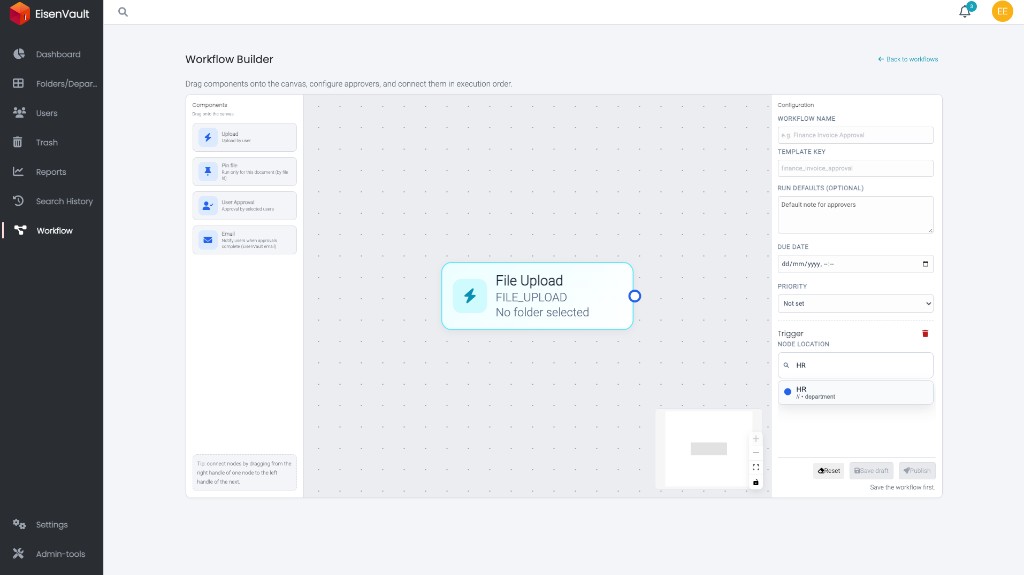Click the Pin file component label
The height and width of the screenshot is (575, 1024).
229,165
